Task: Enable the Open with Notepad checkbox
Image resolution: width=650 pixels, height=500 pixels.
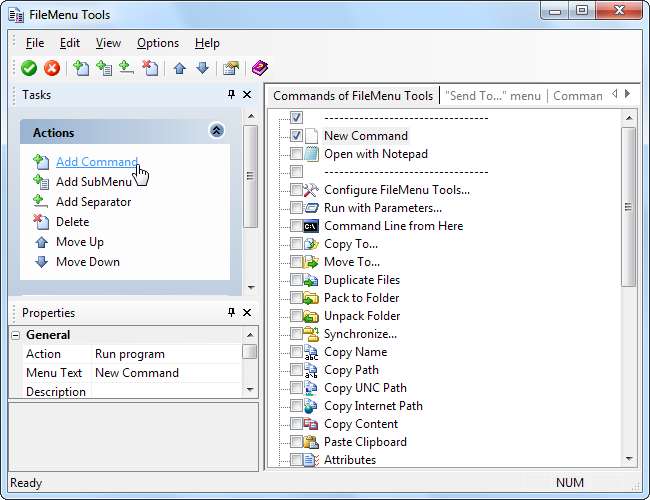Action: 296,154
